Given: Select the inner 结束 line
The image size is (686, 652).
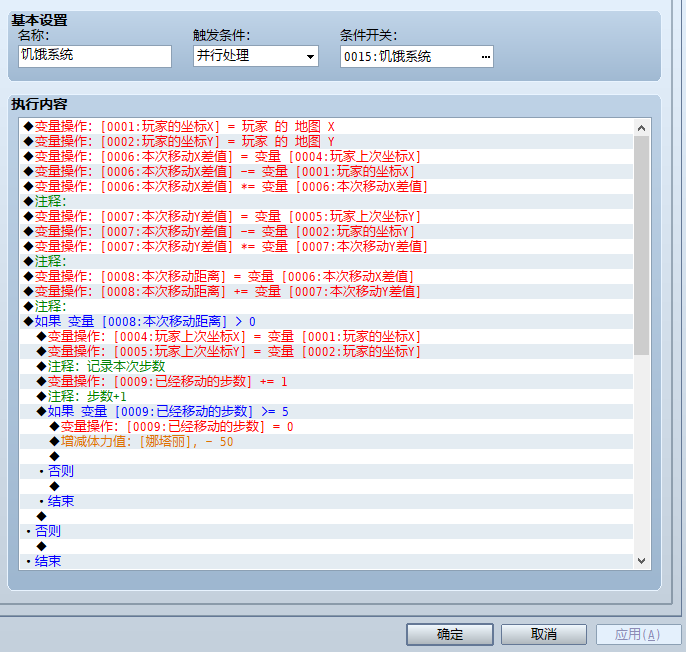Looking at the screenshot, I should pos(326,501).
